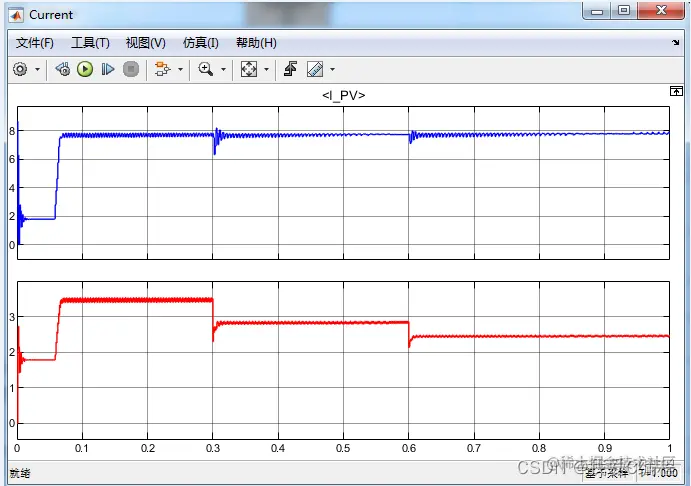
Task: Maximize the Current scope window
Action: (624, 11)
